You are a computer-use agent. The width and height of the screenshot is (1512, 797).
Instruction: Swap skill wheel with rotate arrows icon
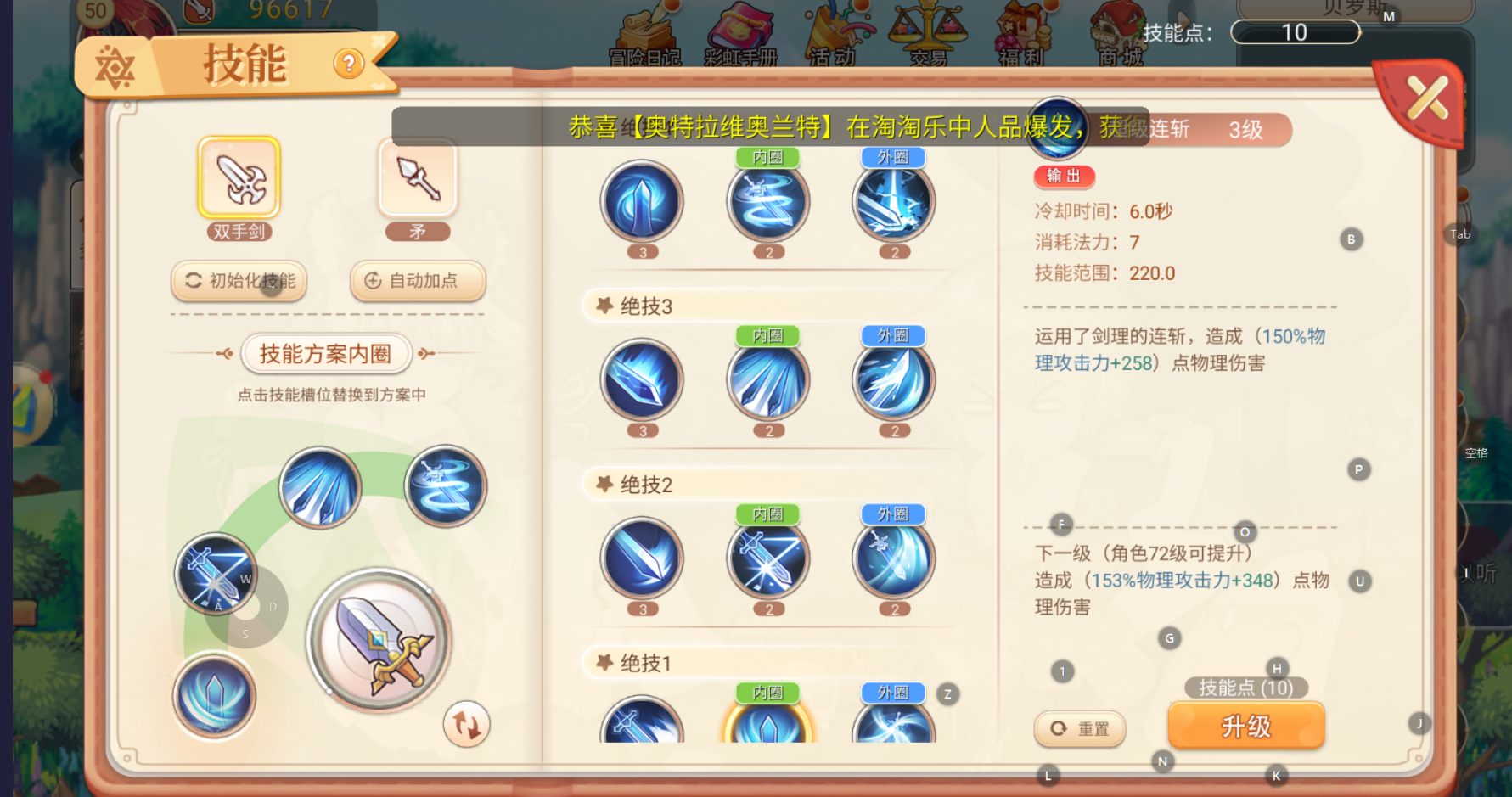tap(466, 724)
